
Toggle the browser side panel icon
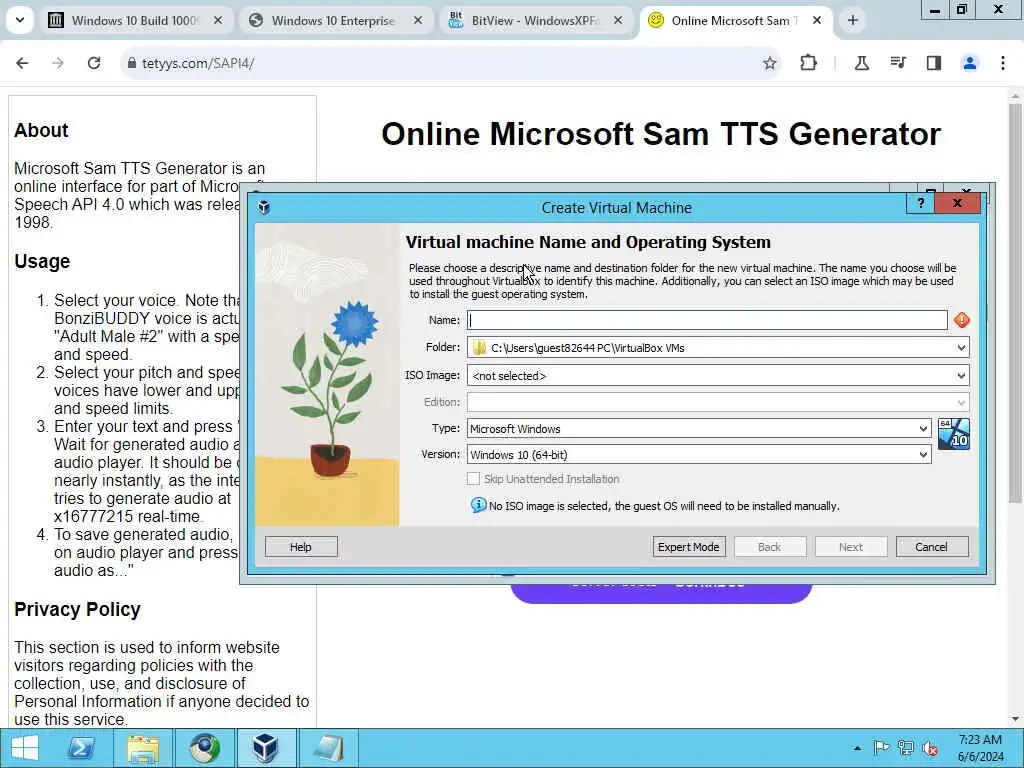coord(934,63)
